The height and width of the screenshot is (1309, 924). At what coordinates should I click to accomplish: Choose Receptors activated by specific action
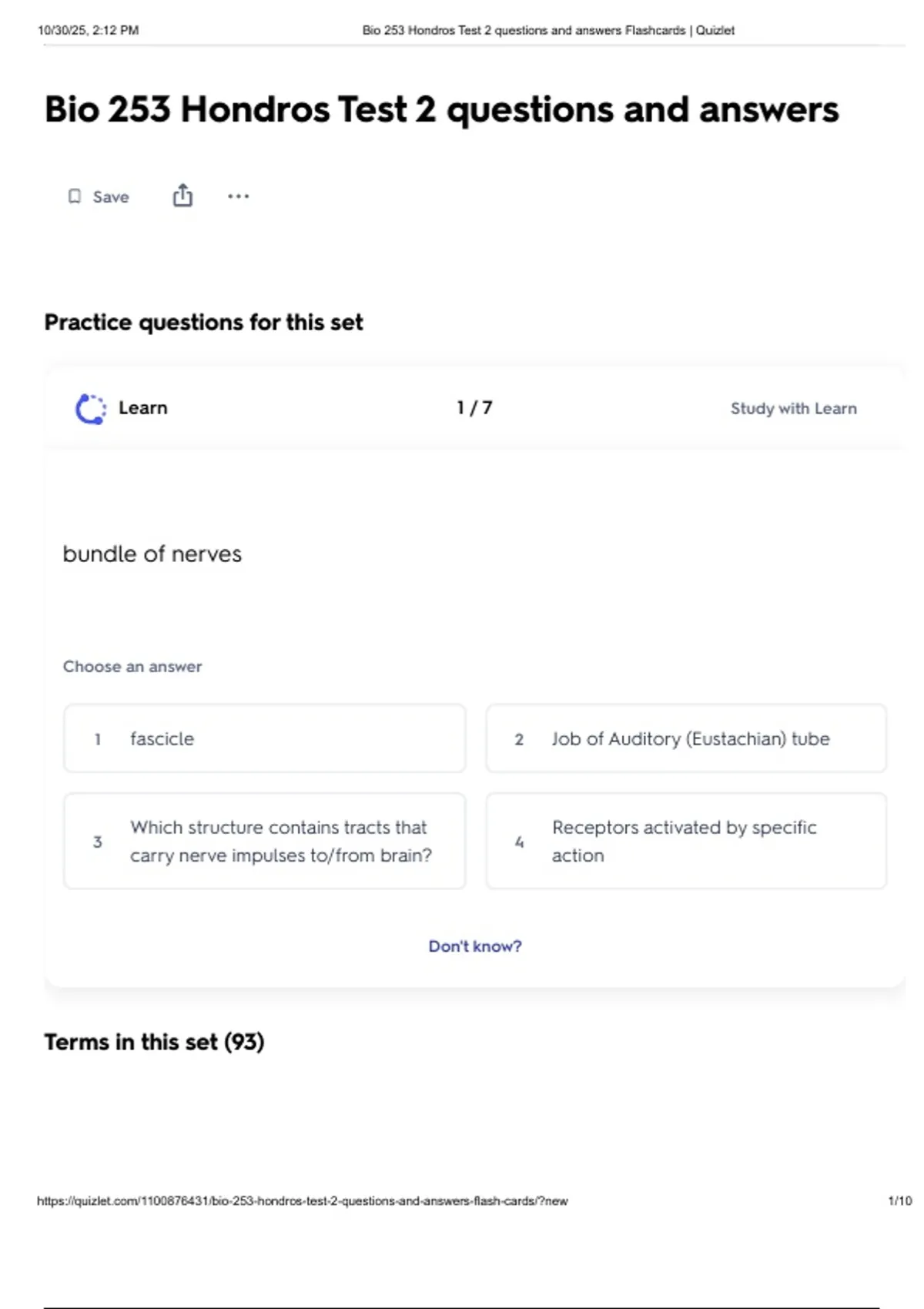[x=686, y=841]
